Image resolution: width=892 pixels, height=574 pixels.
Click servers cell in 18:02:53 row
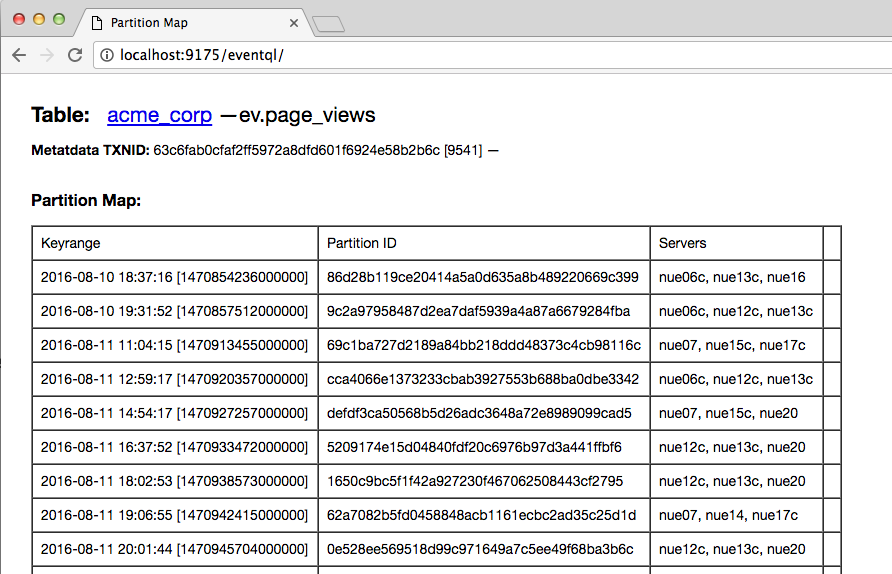click(737, 481)
